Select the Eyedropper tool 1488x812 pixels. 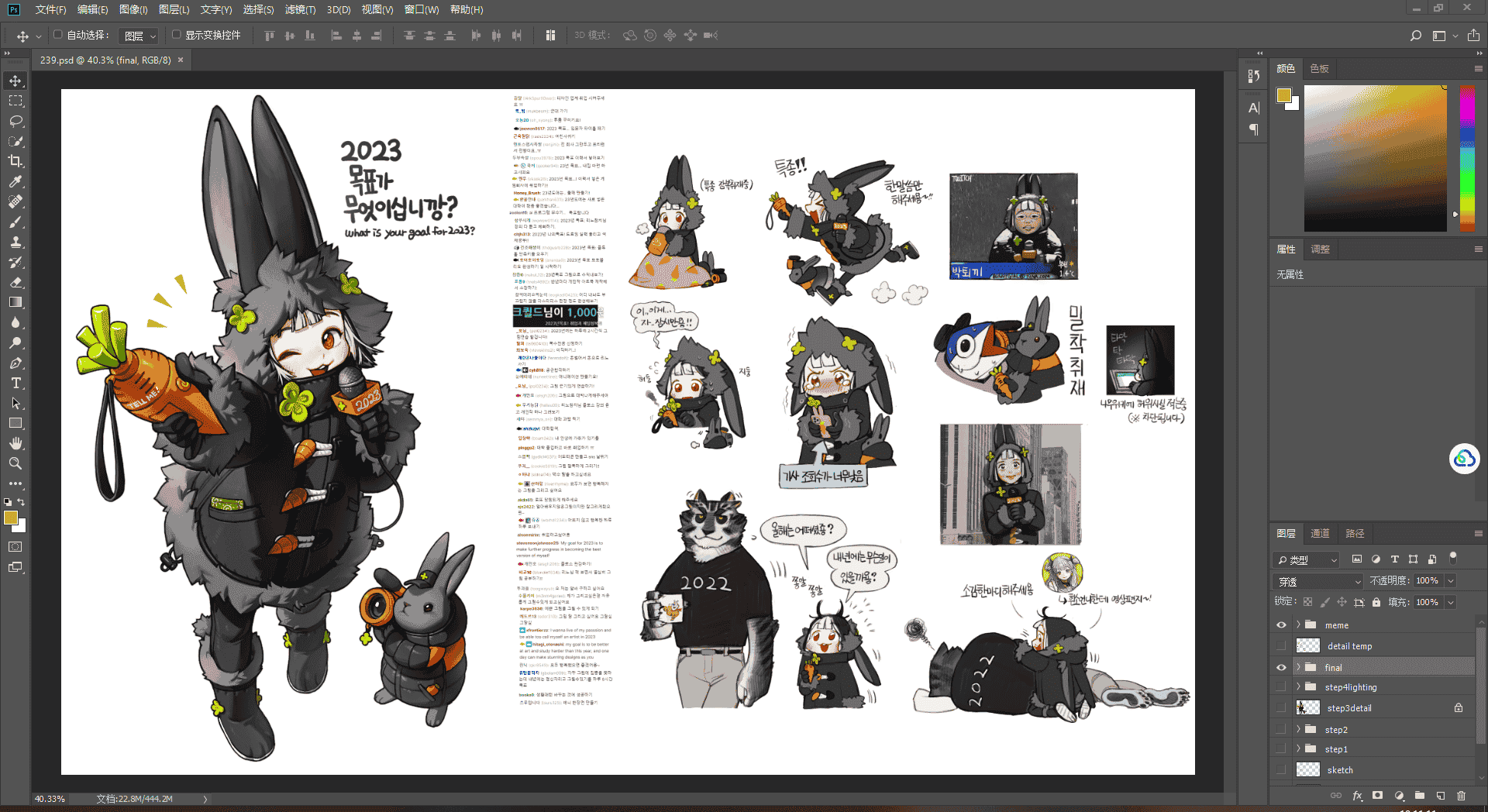coord(15,181)
